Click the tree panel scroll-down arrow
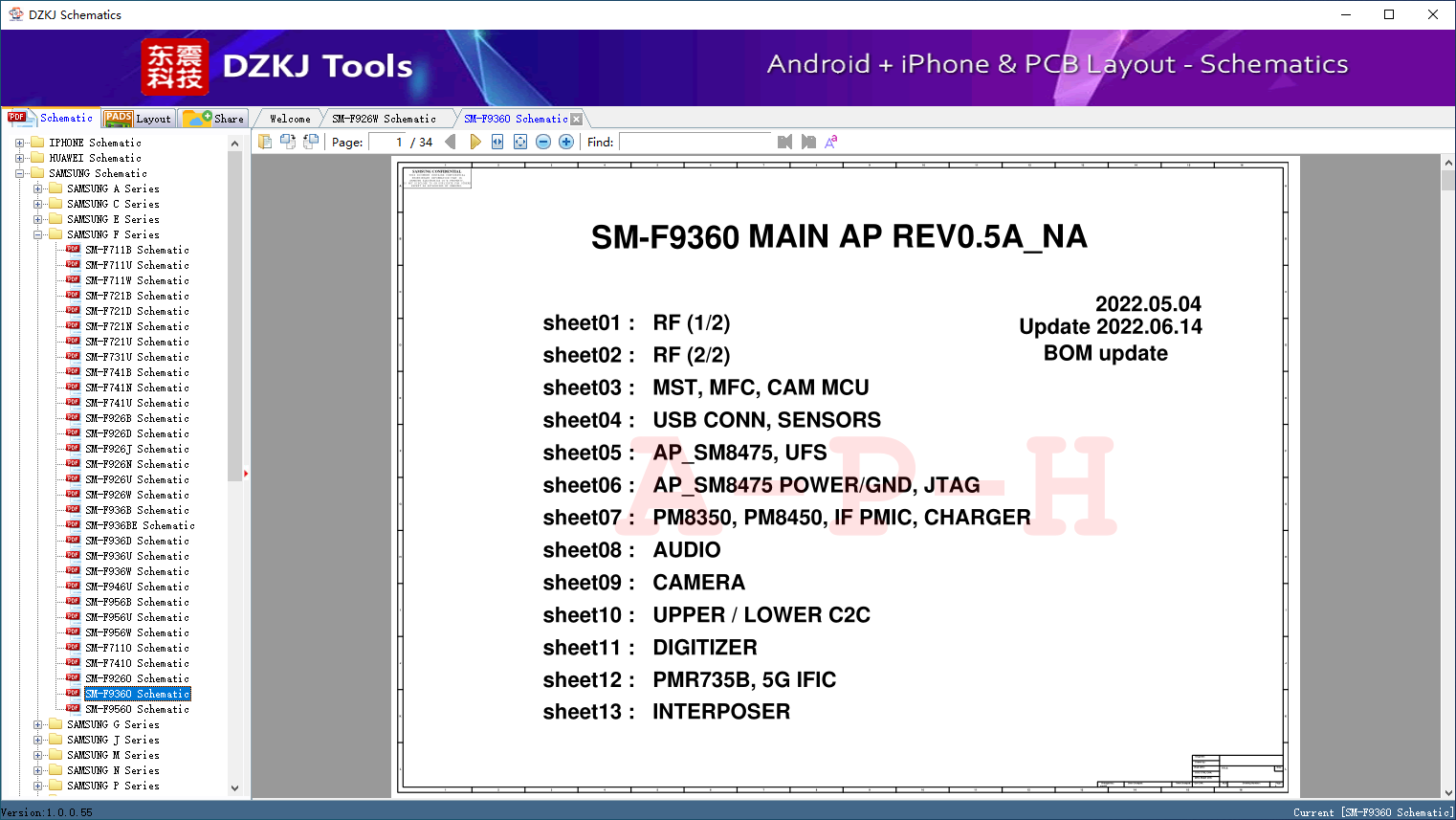 pyautogui.click(x=235, y=788)
